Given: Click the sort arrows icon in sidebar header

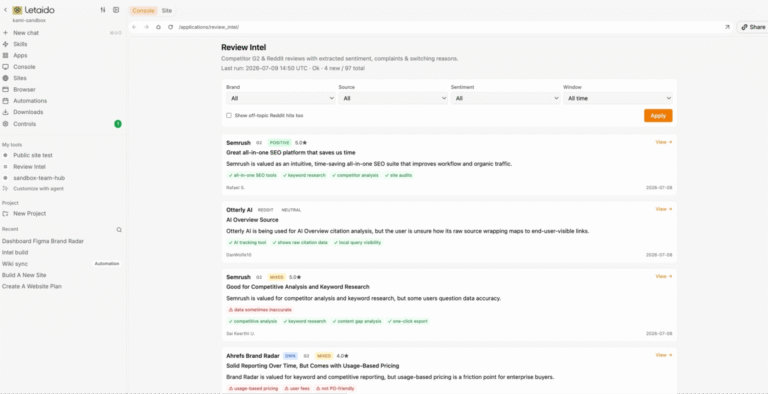Looking at the screenshot, I should (x=102, y=10).
